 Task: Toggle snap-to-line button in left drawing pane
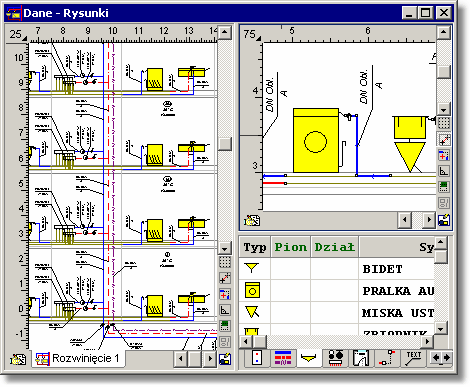[225, 278]
